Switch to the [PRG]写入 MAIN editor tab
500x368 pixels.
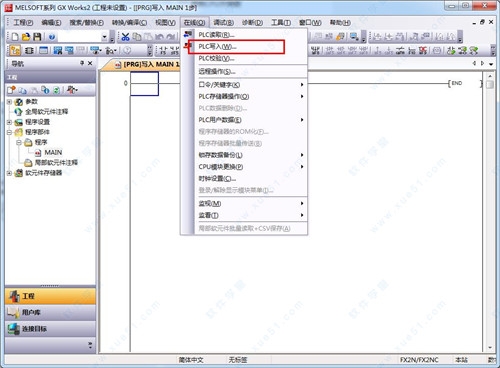[x=147, y=64]
